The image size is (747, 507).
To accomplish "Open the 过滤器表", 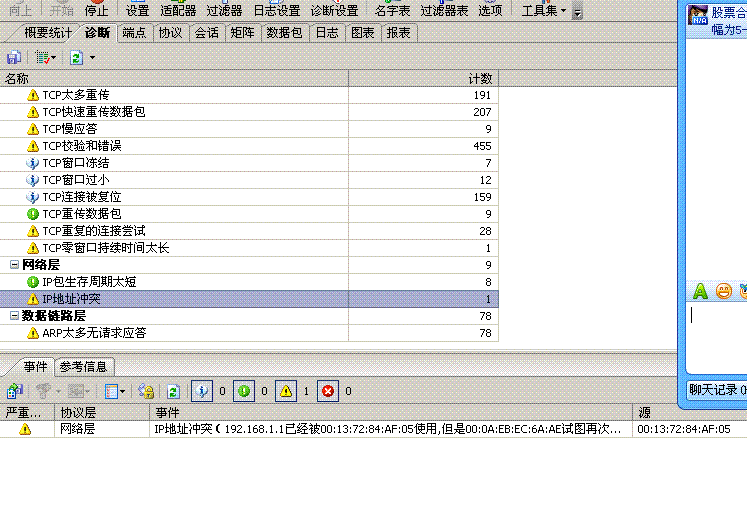I will pos(444,10).
